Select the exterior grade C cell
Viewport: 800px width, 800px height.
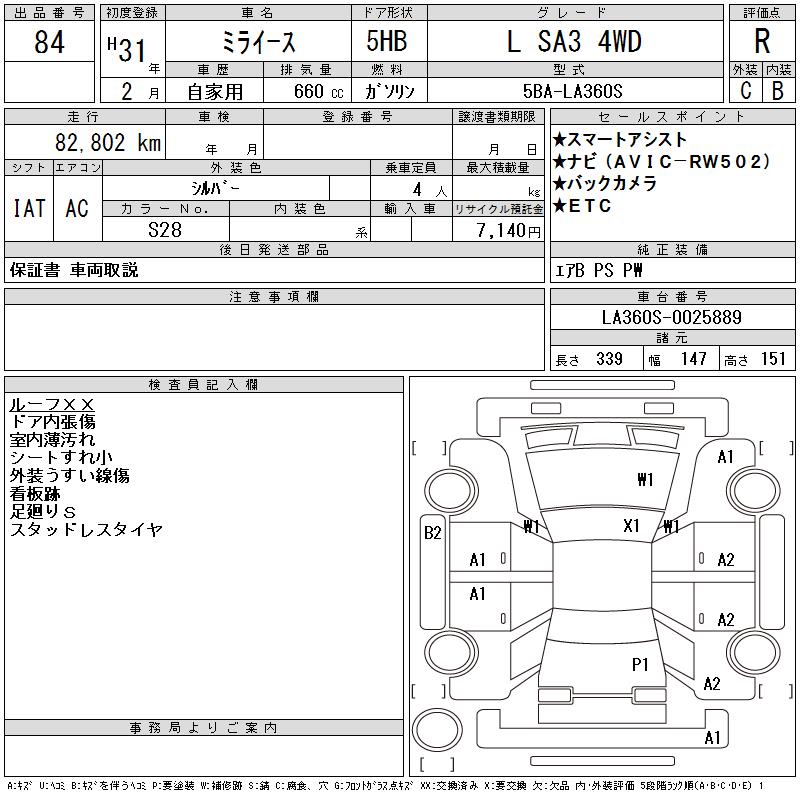pos(745,90)
